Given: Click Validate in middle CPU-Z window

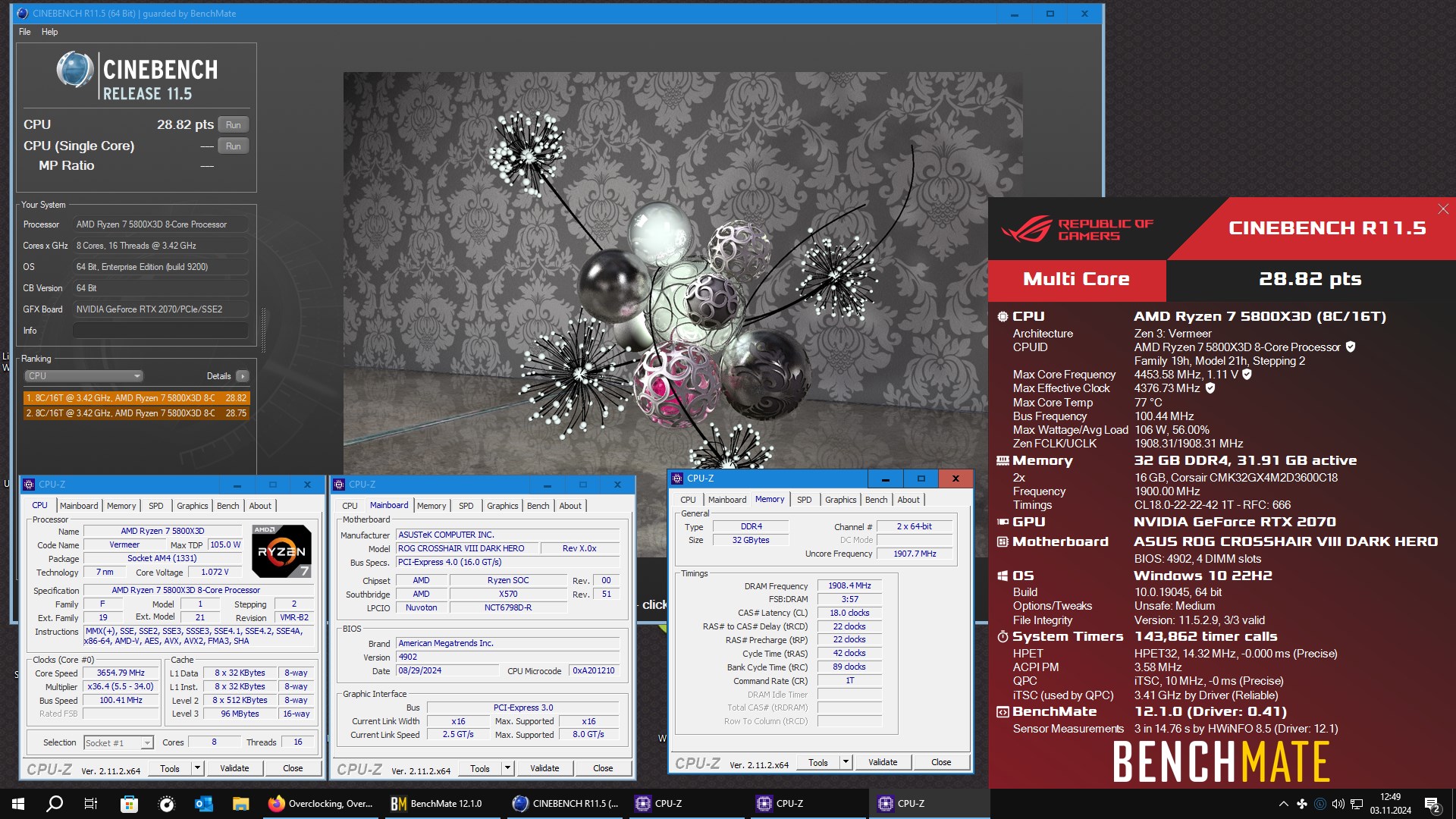Looking at the screenshot, I should pyautogui.click(x=544, y=768).
